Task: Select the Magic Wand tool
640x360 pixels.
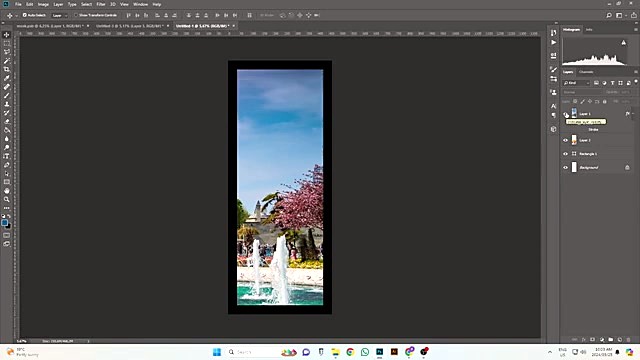Action: coord(7,61)
